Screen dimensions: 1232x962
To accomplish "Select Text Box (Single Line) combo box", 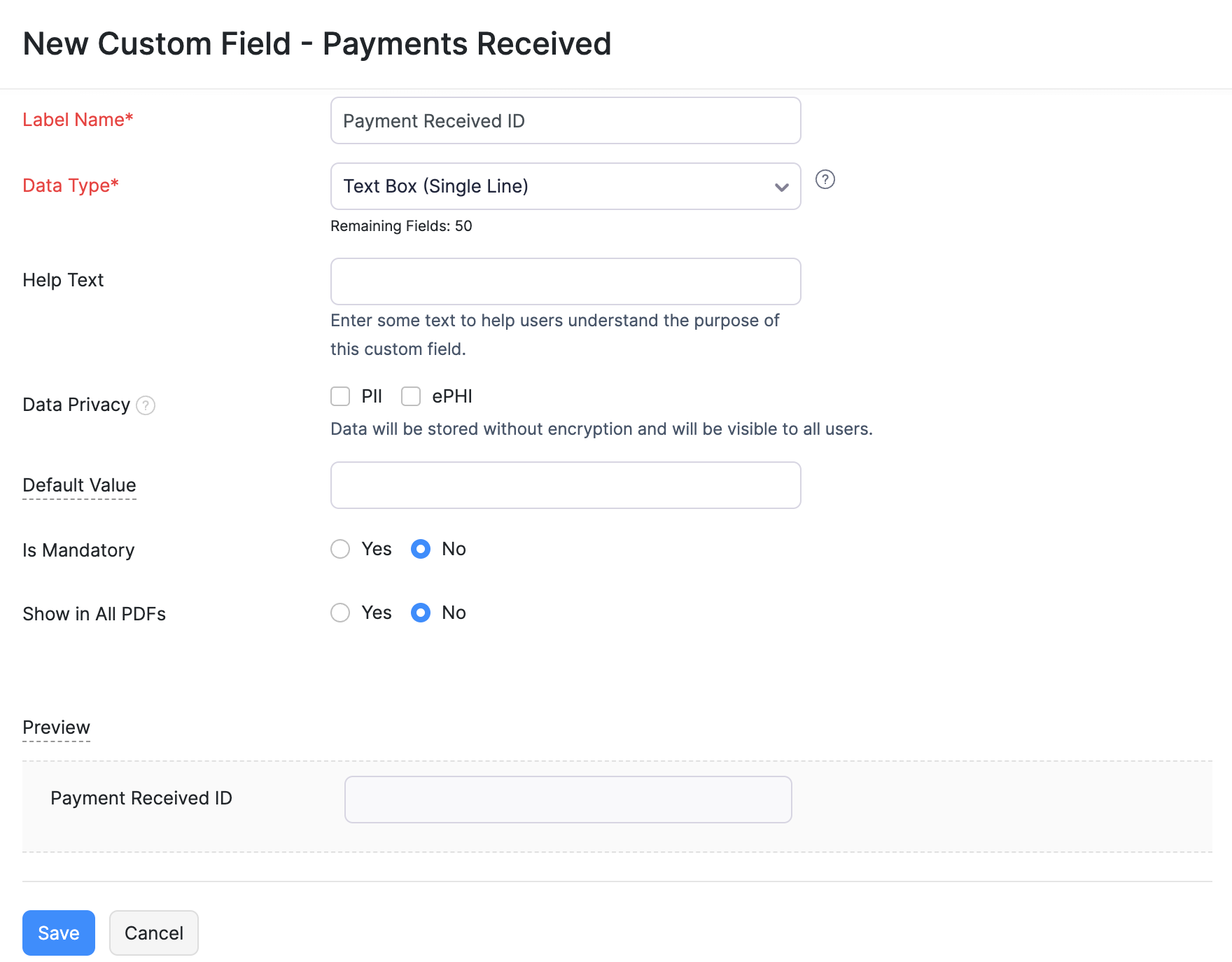I will 553,186.
